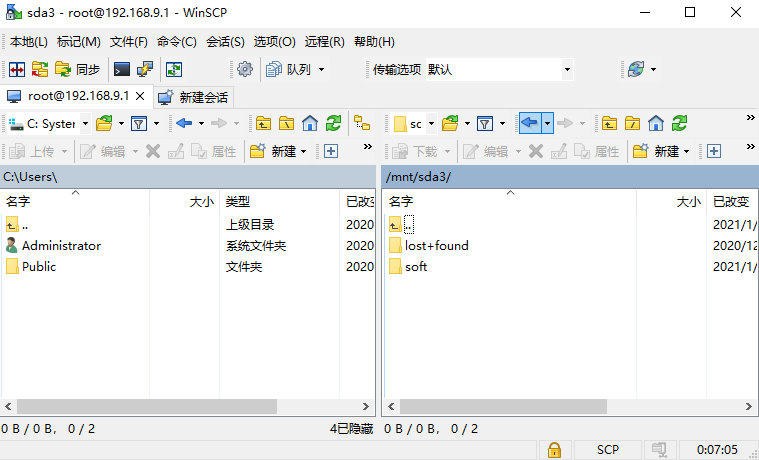Open the 新建会话 new session tab
This screenshot has width=759, height=460.
click(194, 97)
